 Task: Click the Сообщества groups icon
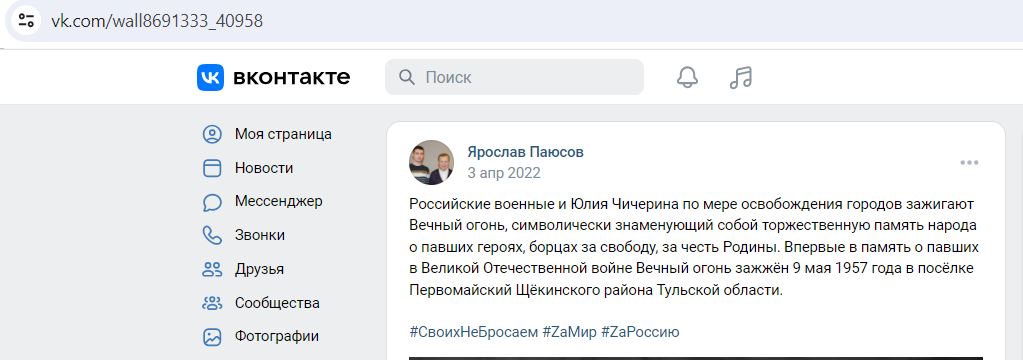click(212, 303)
